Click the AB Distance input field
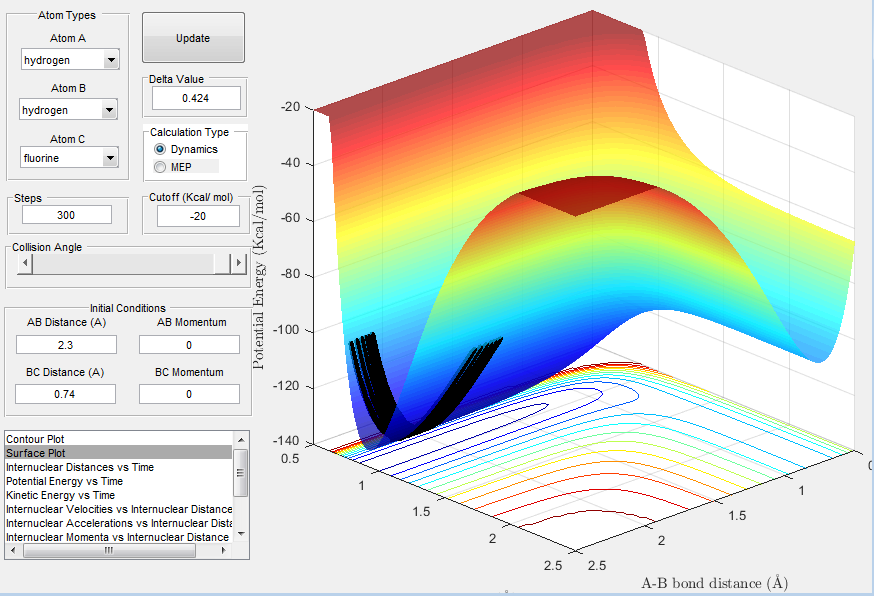The width and height of the screenshot is (874, 596). tap(67, 344)
